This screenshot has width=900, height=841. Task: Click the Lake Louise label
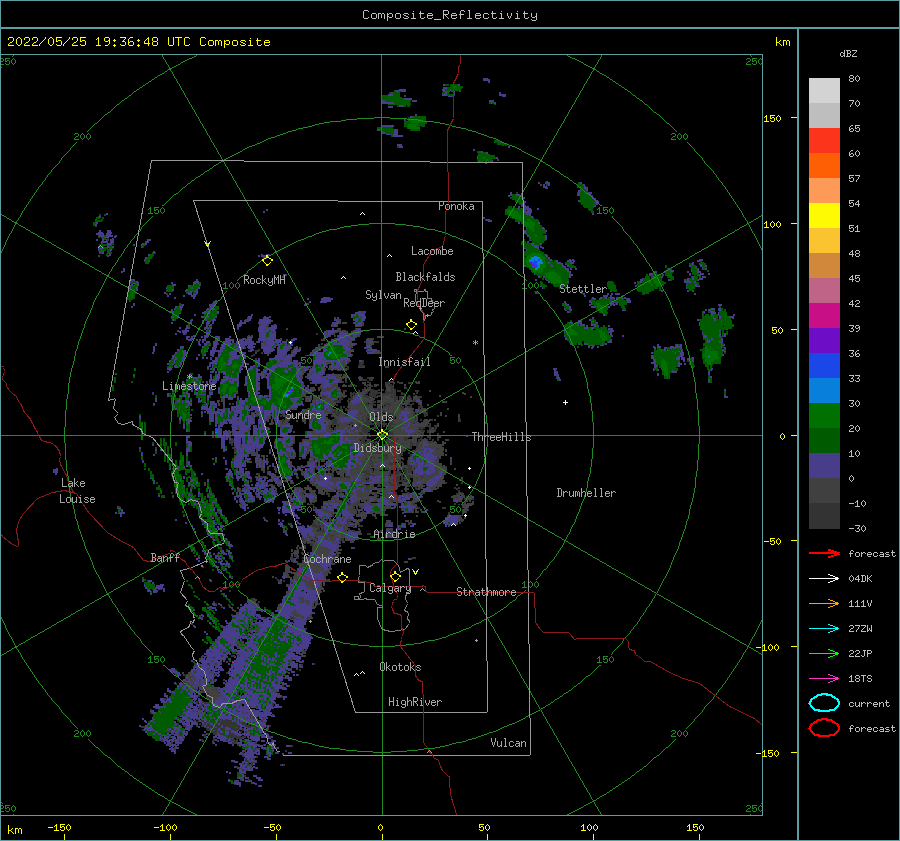tap(77, 491)
